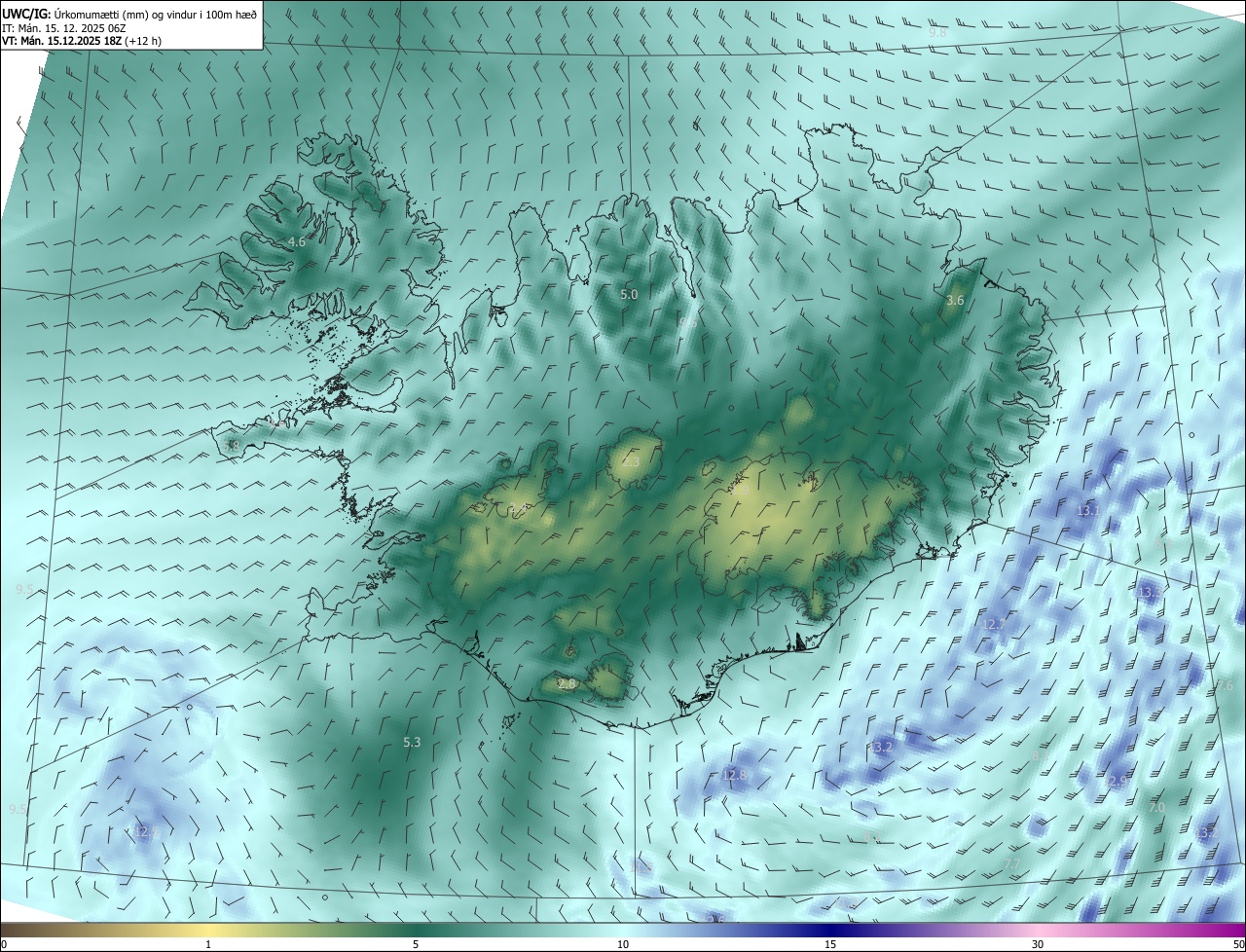Click the 12.8 value south of Iceland
Viewport: 1246px width, 952px height.
[x=734, y=776]
